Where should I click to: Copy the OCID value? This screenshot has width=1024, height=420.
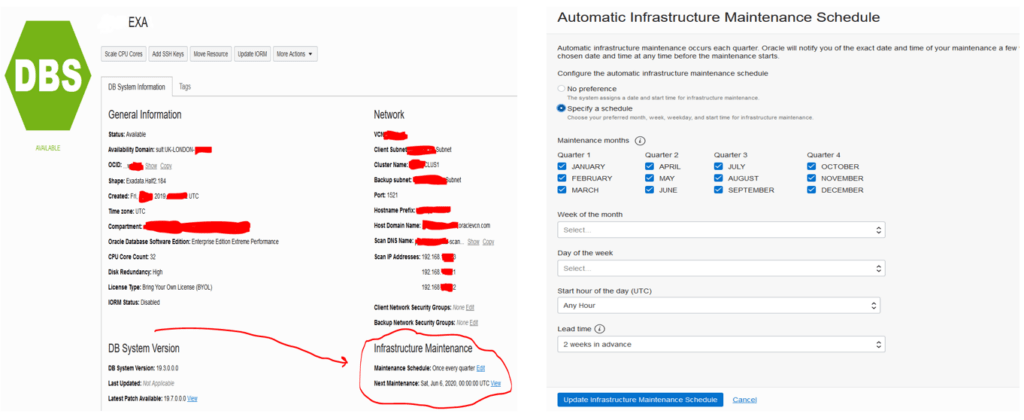click(167, 166)
